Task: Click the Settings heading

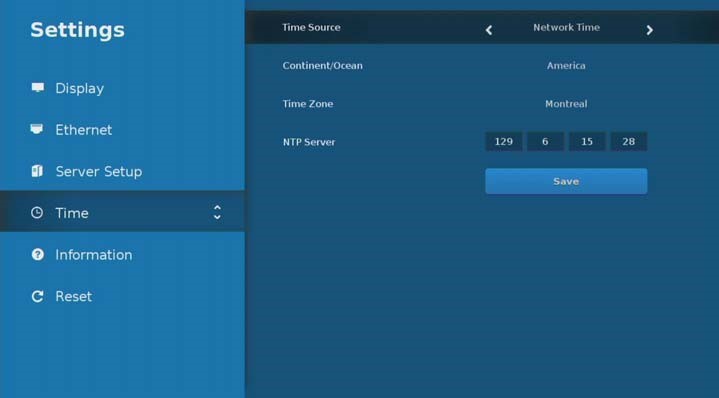Action: [77, 30]
